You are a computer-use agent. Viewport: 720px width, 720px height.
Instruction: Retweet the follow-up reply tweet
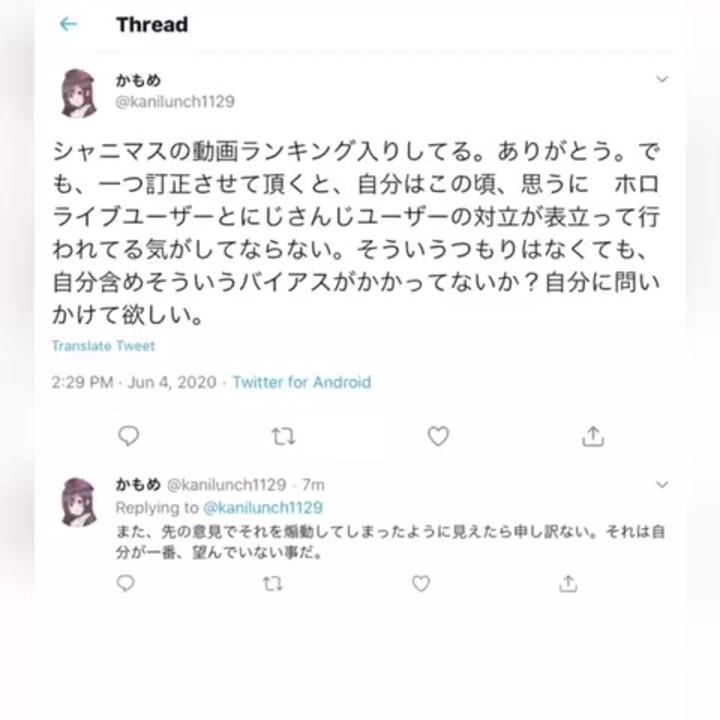click(273, 584)
